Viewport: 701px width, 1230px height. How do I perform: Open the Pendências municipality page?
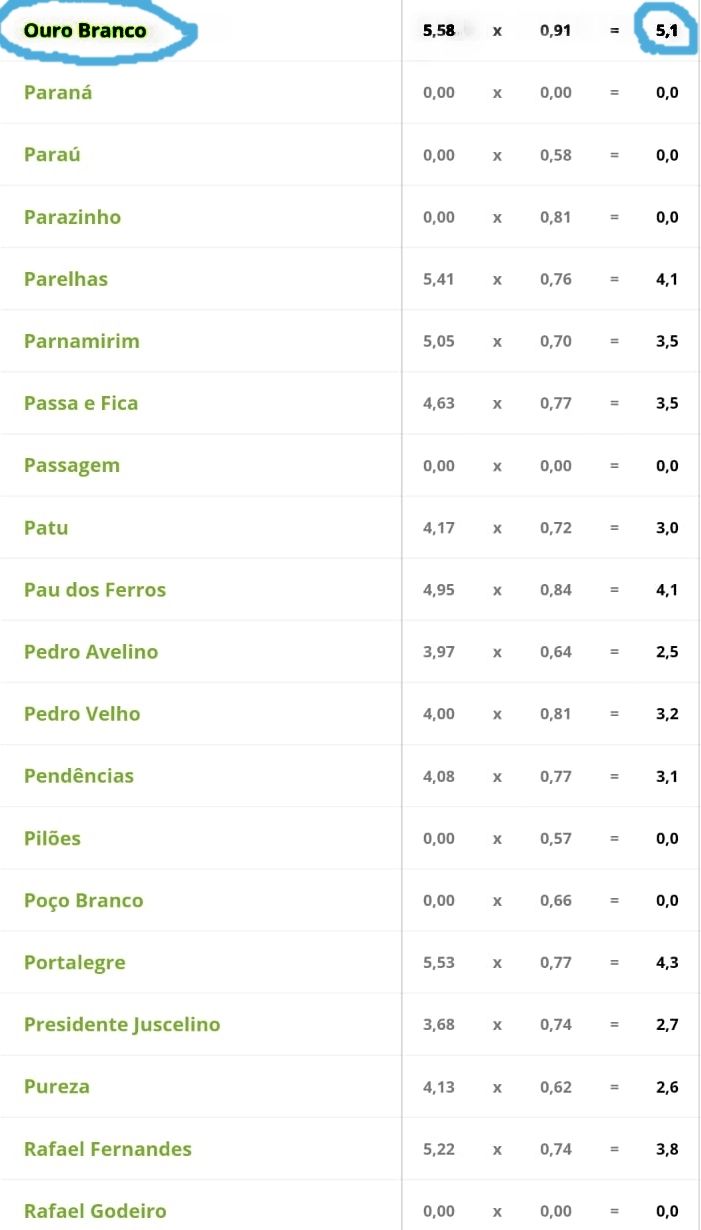click(79, 775)
